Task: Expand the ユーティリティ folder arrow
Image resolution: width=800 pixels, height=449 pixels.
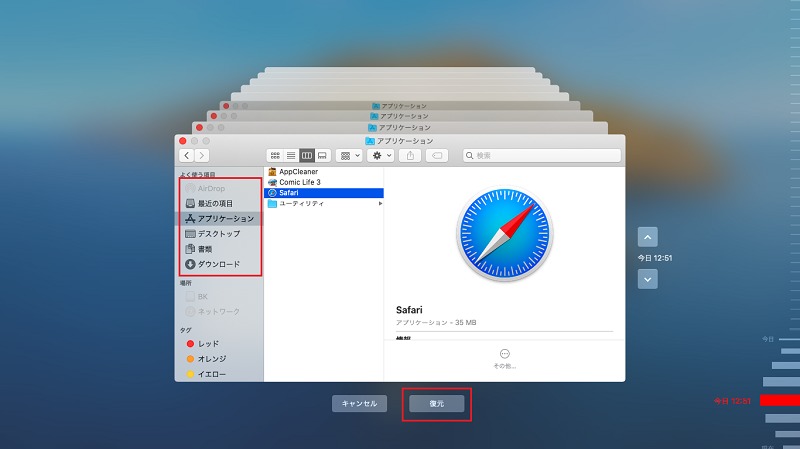Action: [x=380, y=204]
